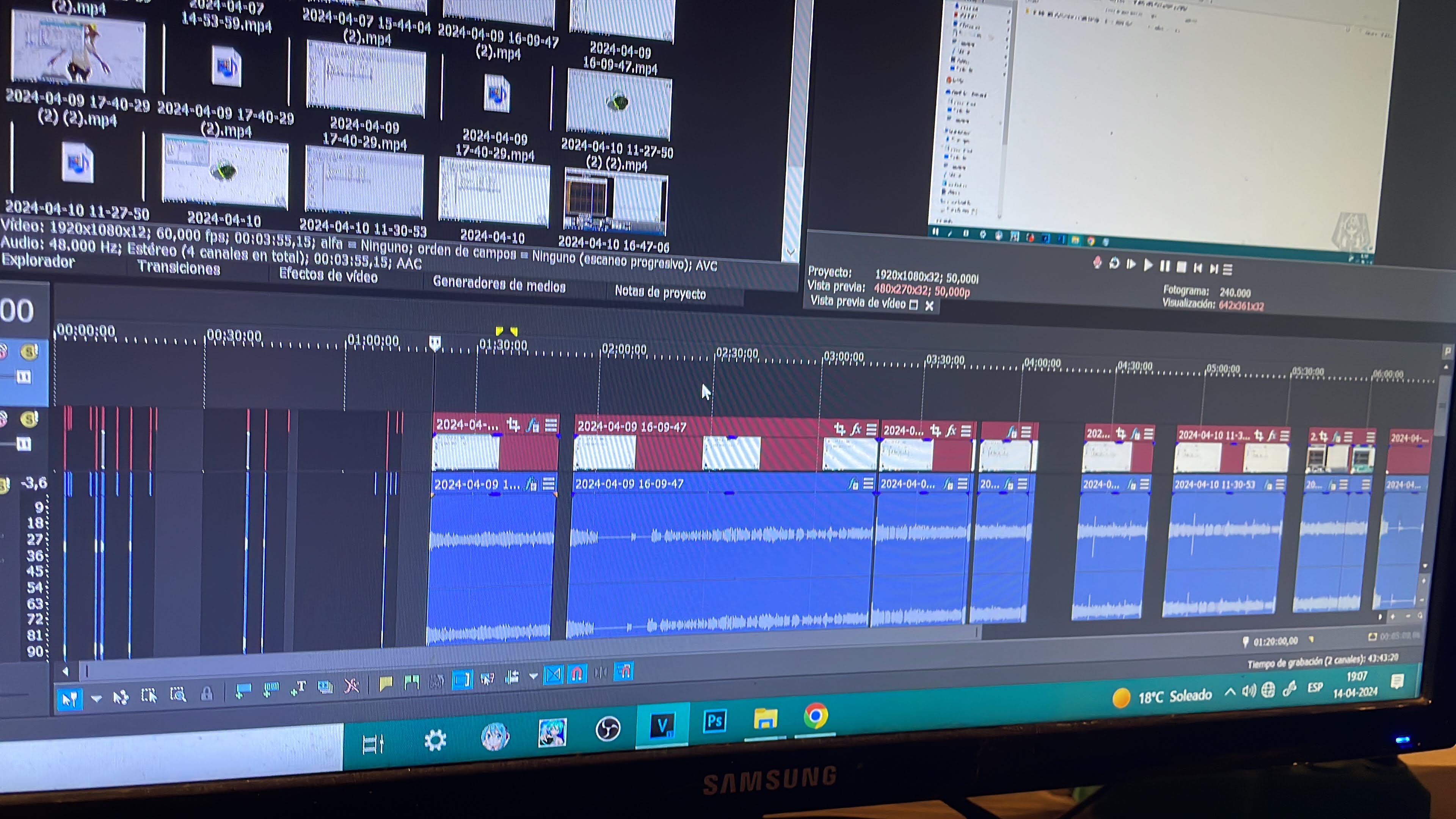Click the yellow marker flag icon

386,684
